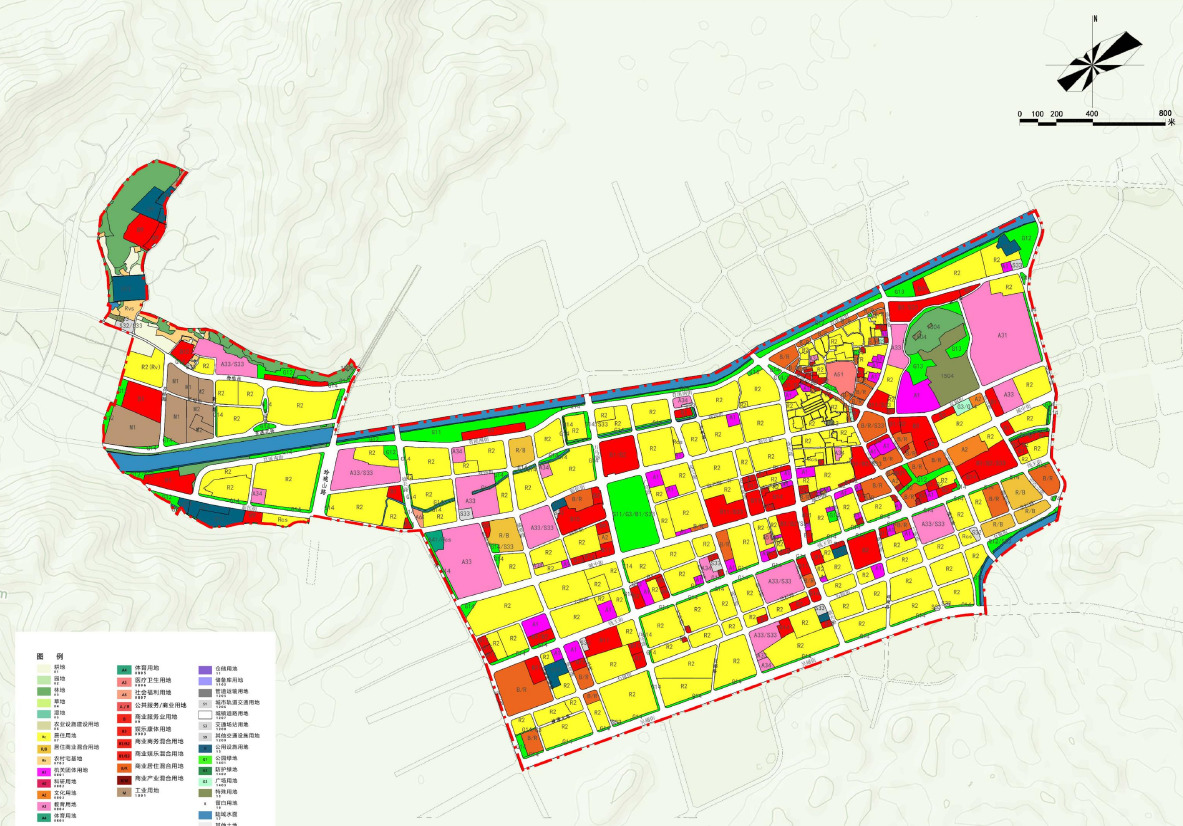Screen dimensions: 1183x826
Task: Pick the bright green 公园绿地 legend swatch
Action: (x=204, y=758)
